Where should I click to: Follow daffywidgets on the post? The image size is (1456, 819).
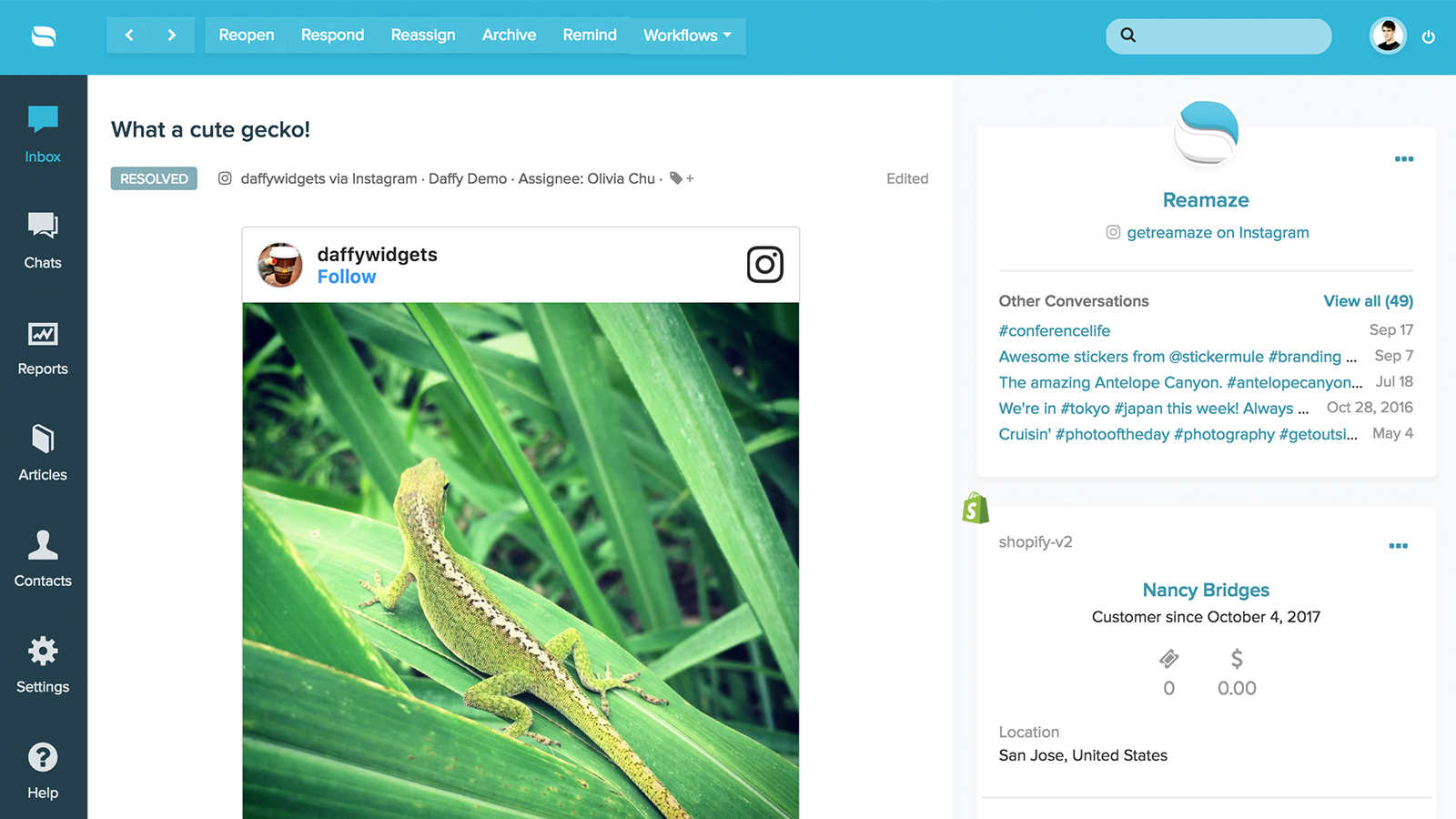tap(347, 277)
